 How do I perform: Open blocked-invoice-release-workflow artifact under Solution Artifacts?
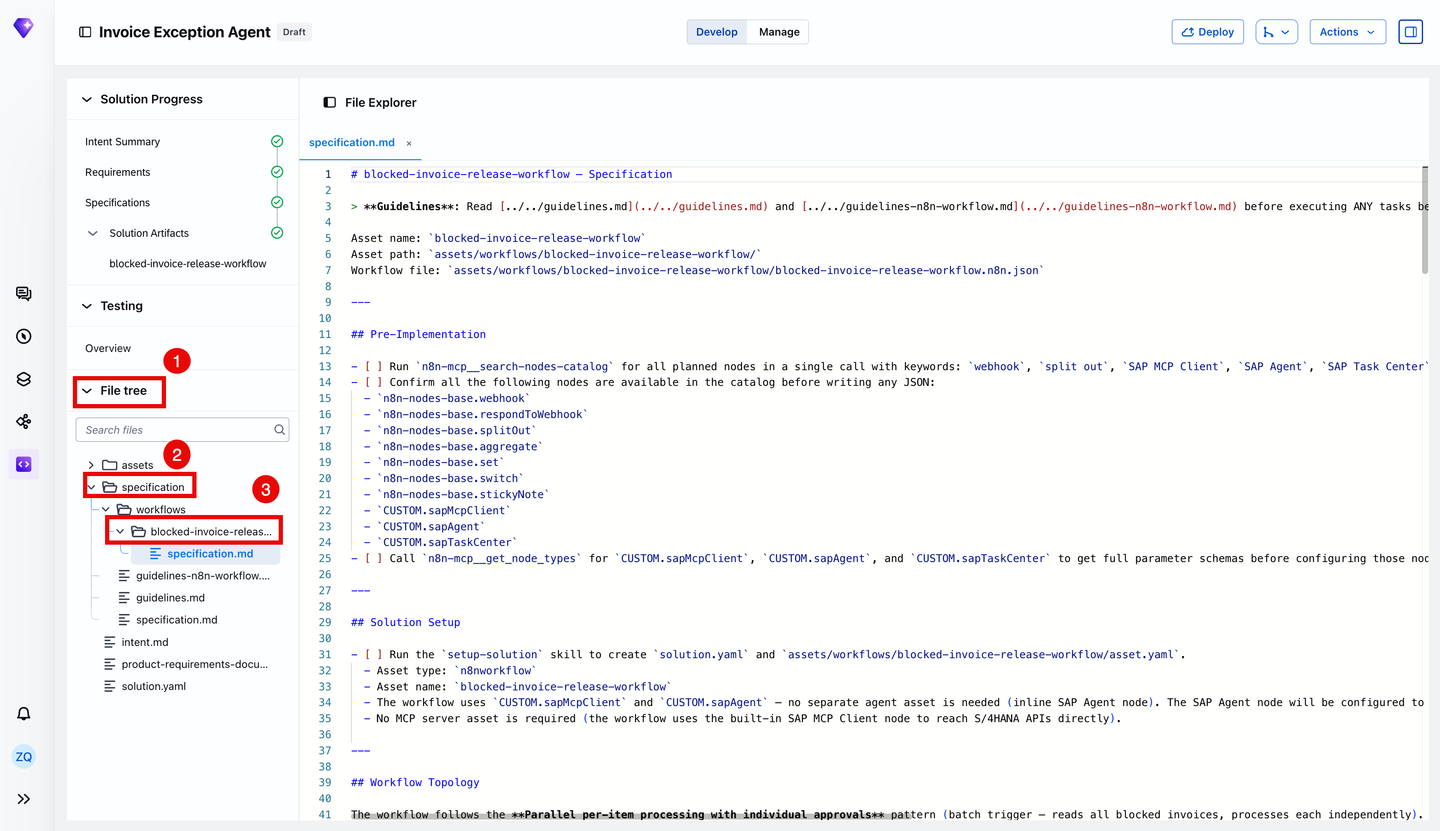tap(188, 264)
